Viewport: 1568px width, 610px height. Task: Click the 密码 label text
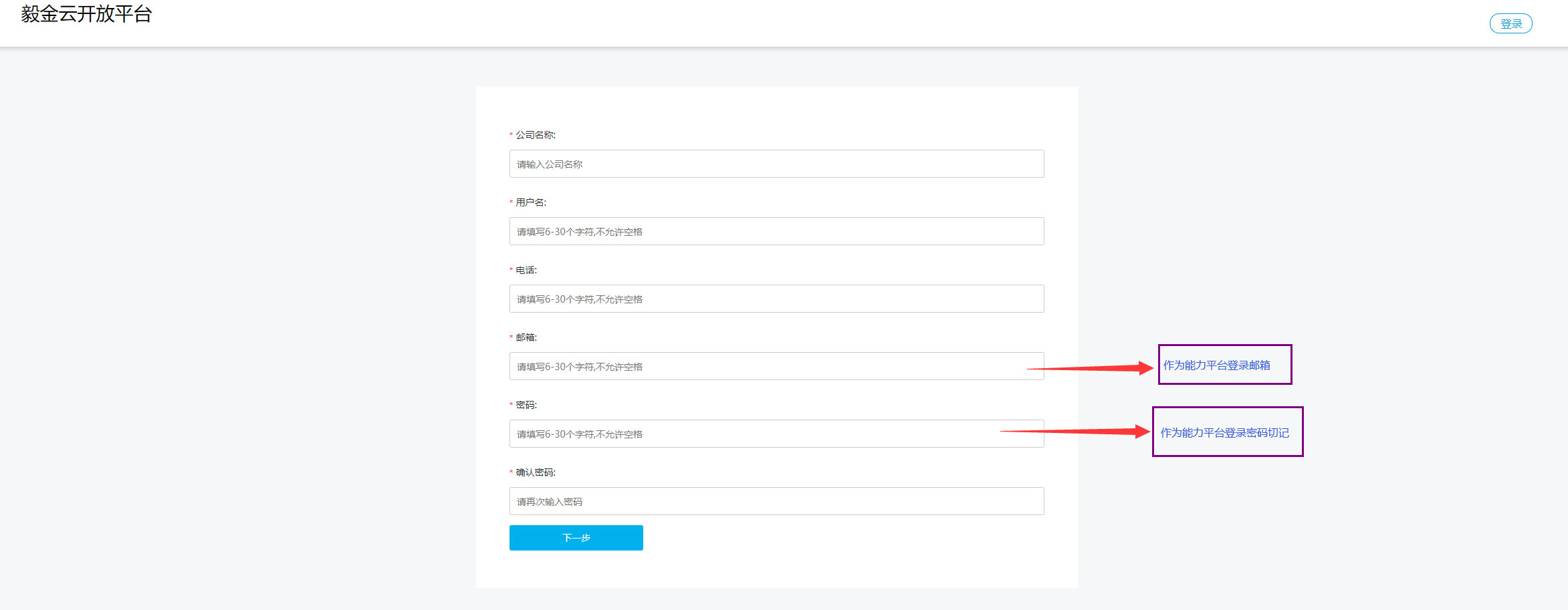(x=526, y=405)
